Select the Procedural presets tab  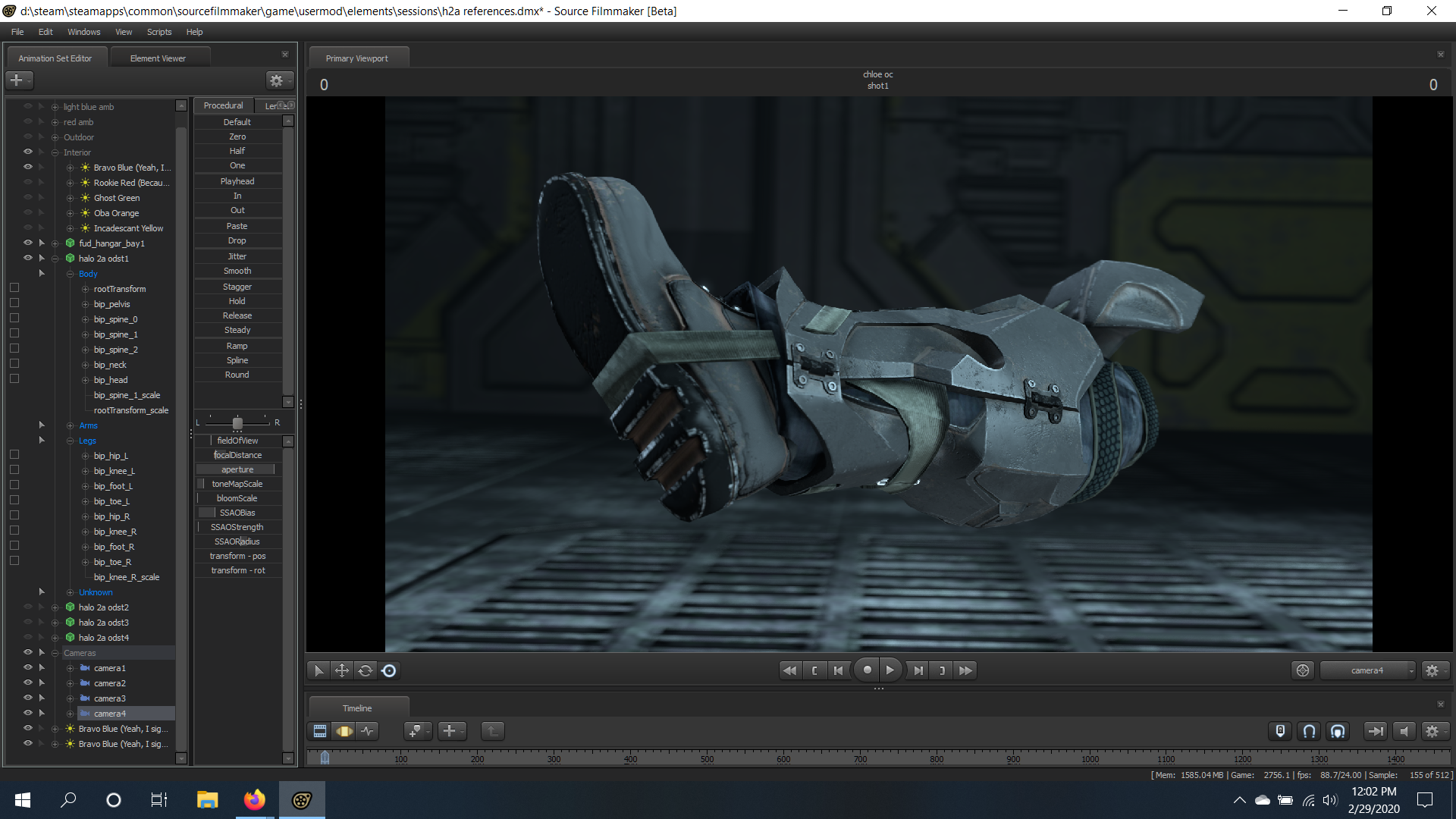coord(223,105)
